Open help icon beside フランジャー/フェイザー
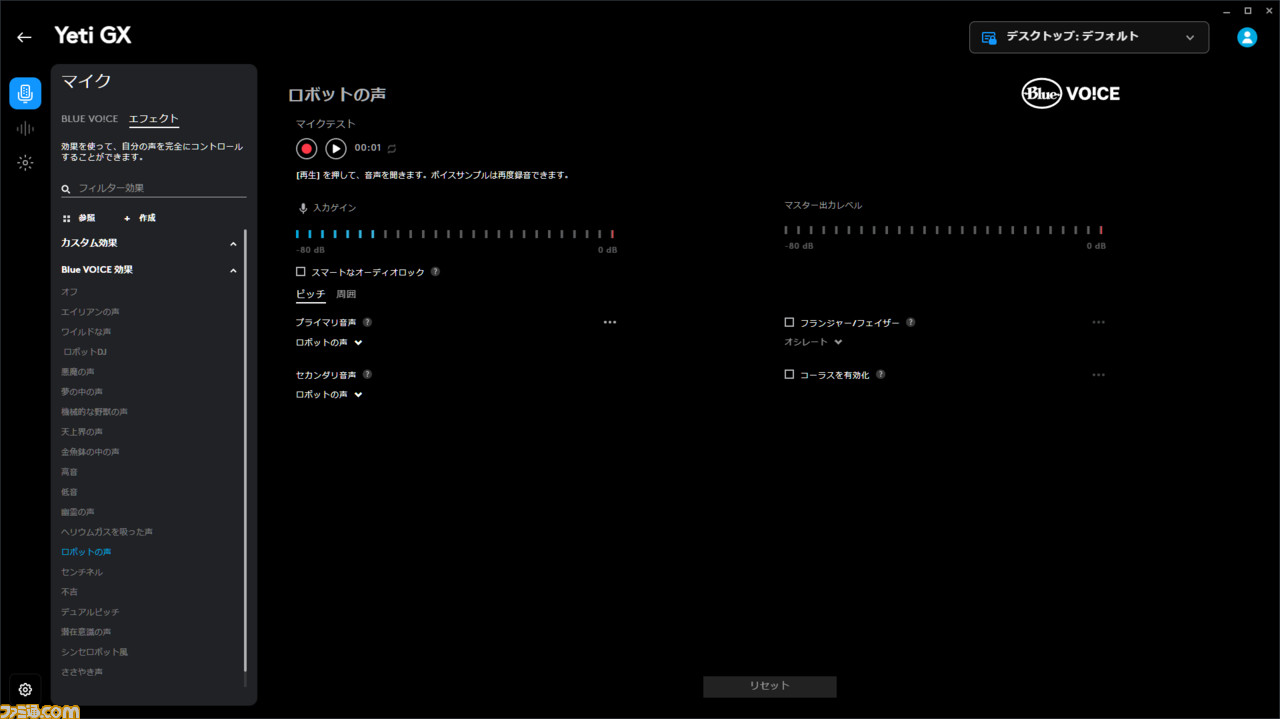 coord(910,322)
